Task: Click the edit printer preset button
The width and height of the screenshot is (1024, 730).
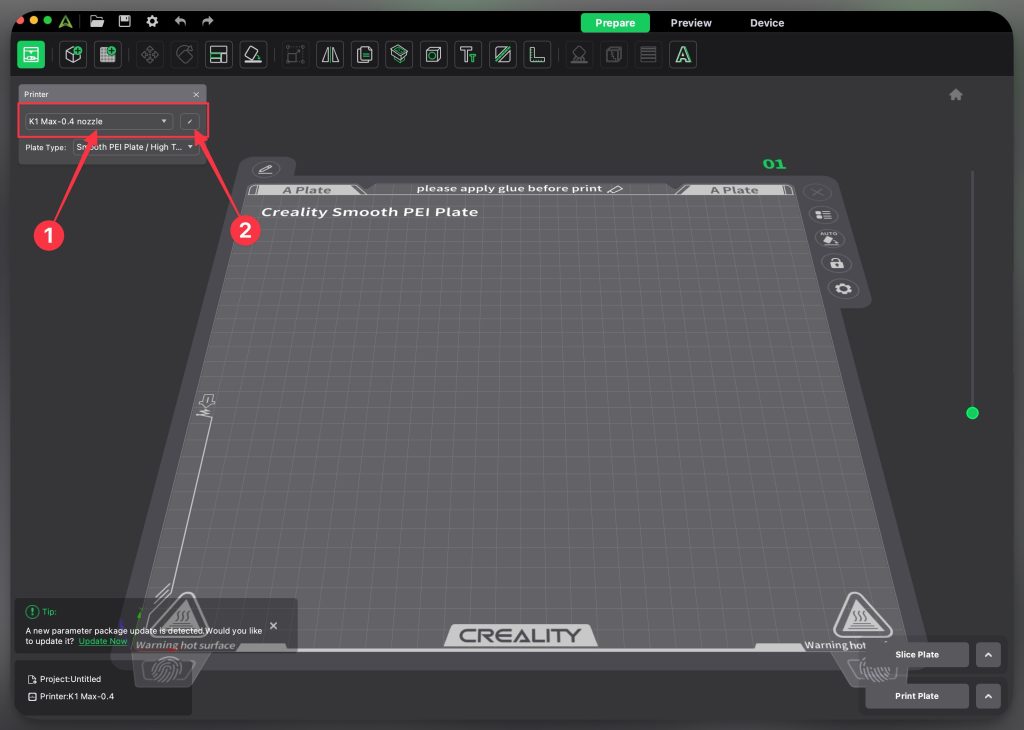Action: 190,121
